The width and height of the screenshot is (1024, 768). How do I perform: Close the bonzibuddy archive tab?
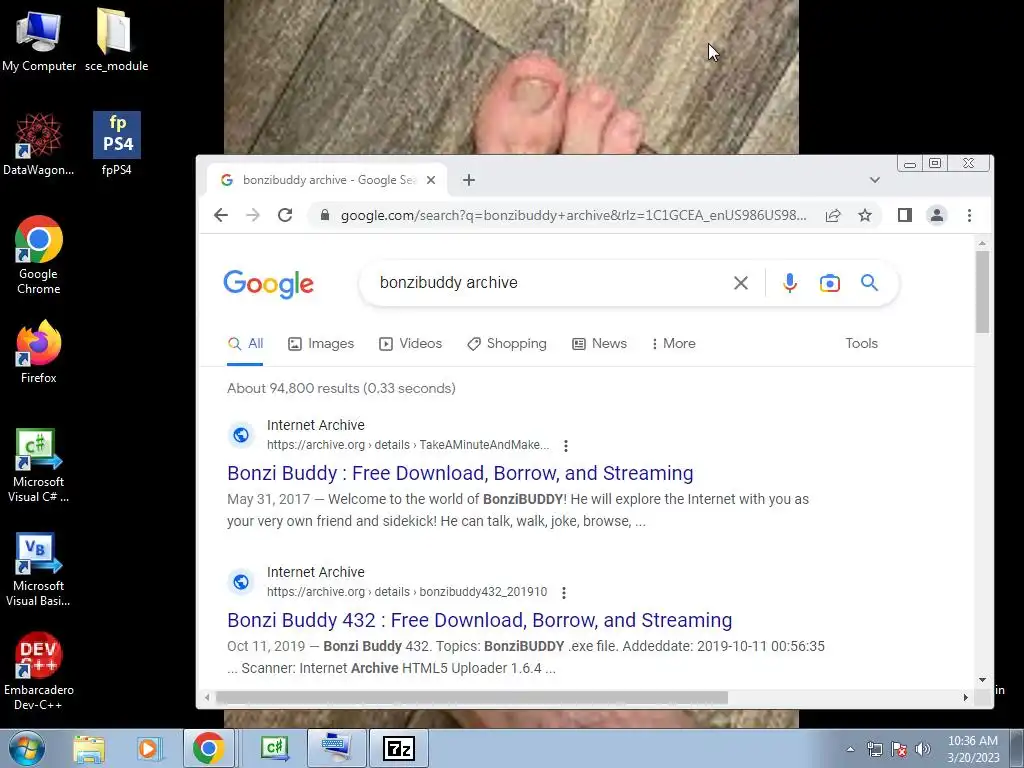[431, 180]
